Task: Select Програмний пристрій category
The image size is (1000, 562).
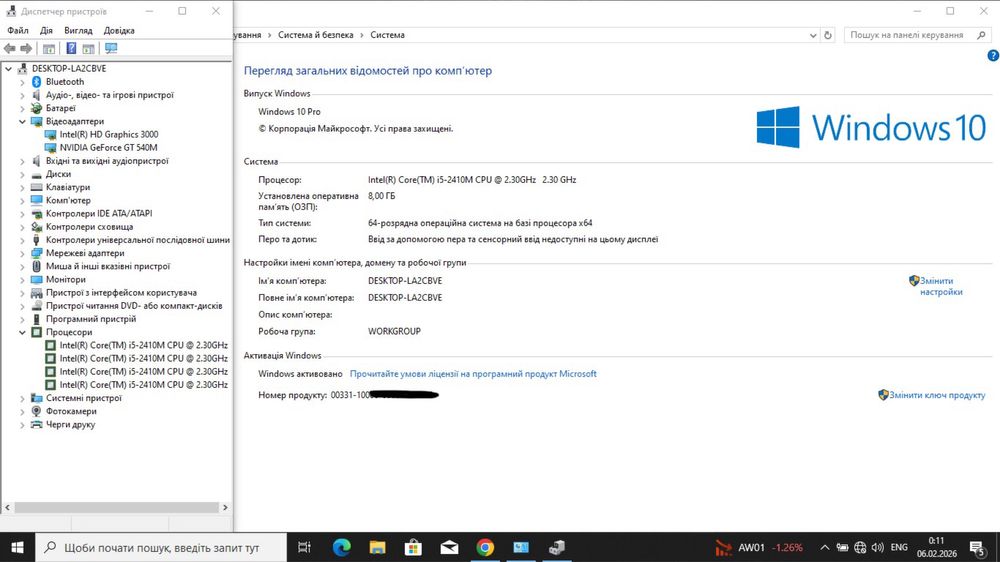Action: point(91,318)
